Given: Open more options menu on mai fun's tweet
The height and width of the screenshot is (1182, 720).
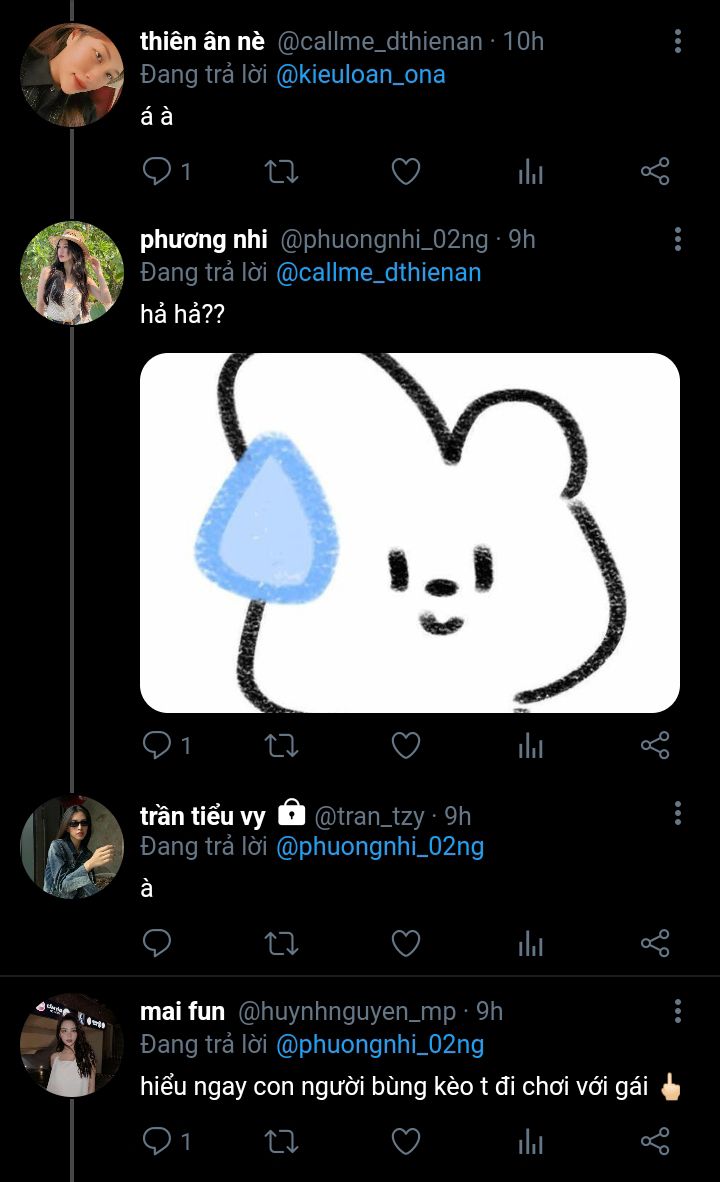Looking at the screenshot, I should point(678,1011).
